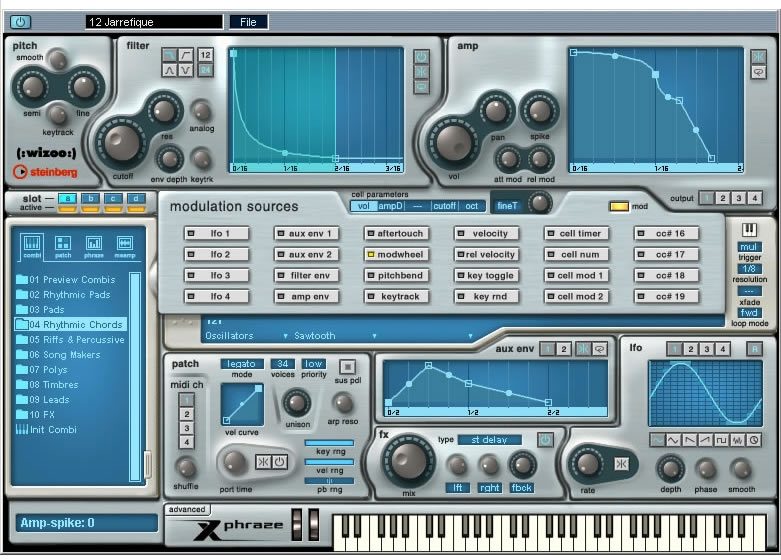The image size is (781, 560).
Task: Open the fwd loop mode selector
Action: (x=749, y=313)
